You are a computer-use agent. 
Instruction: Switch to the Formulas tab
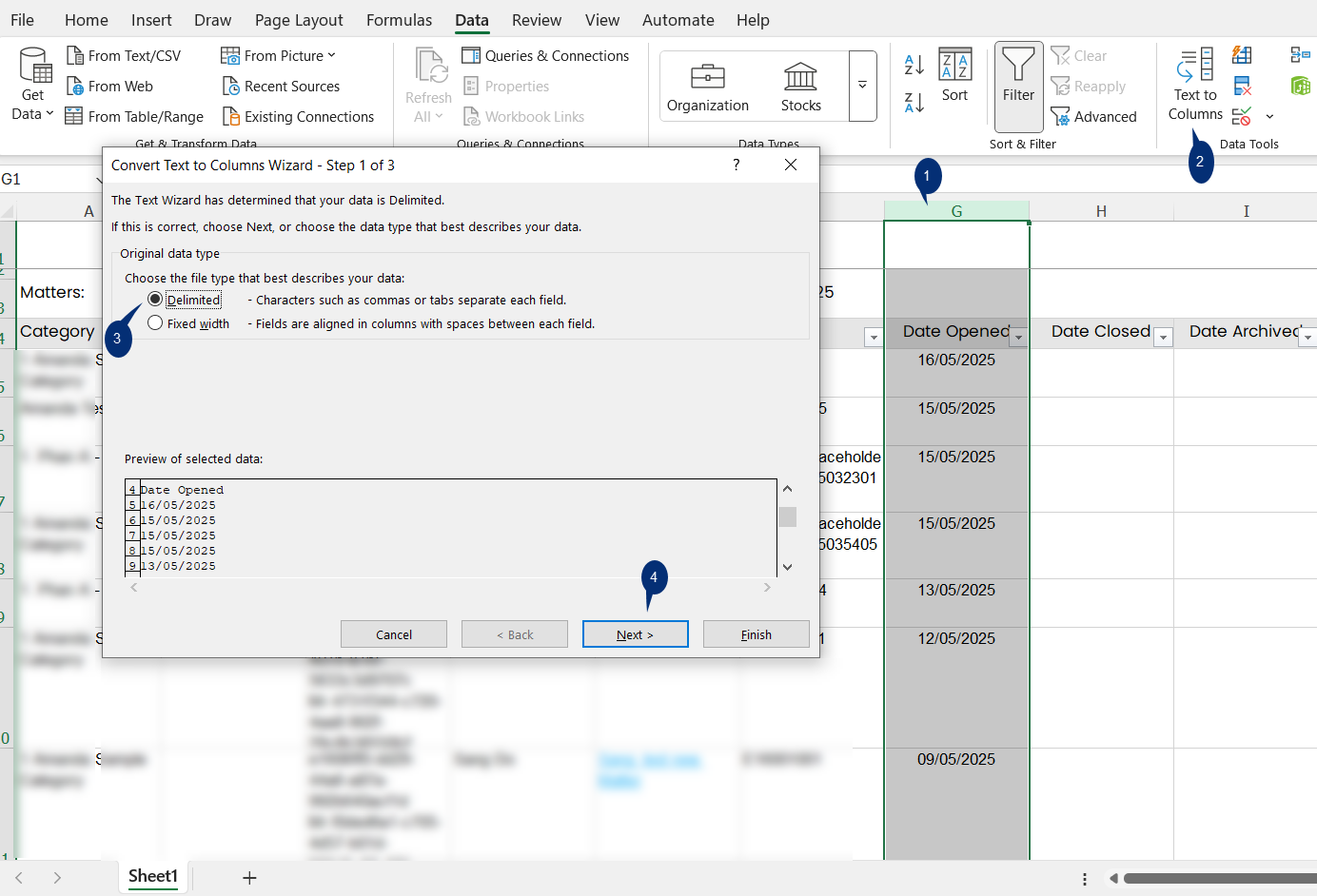tap(399, 20)
